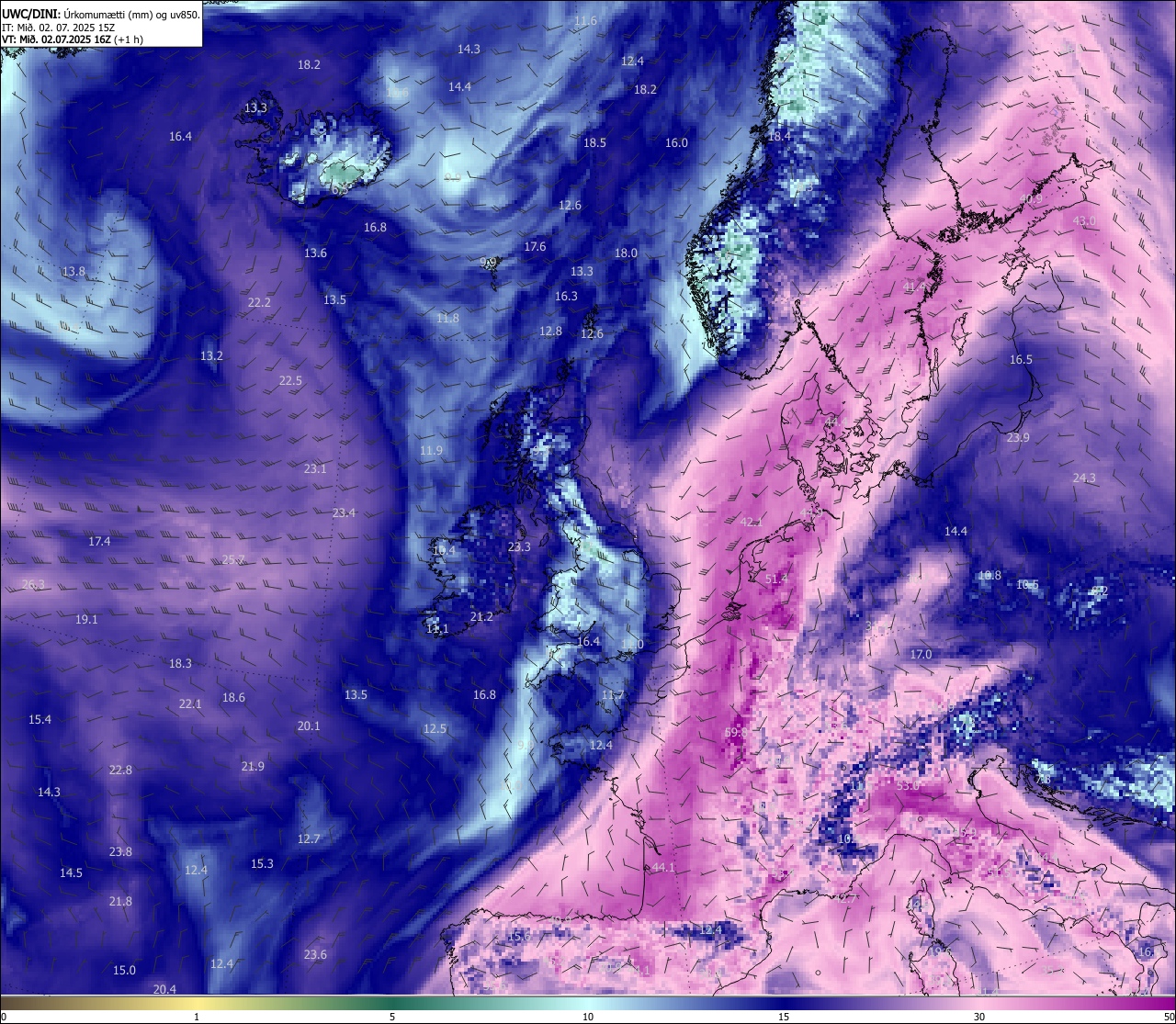Select the 17.4 value label
This screenshot has height=1024, width=1176.
[x=99, y=541]
